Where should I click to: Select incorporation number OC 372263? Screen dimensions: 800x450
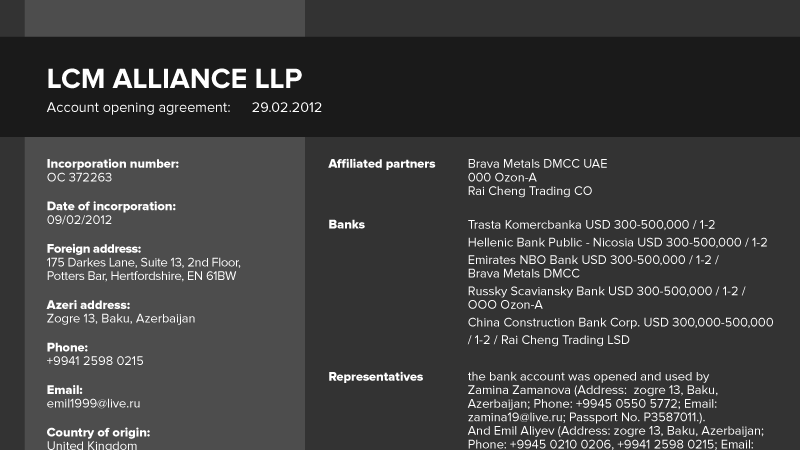click(80, 177)
